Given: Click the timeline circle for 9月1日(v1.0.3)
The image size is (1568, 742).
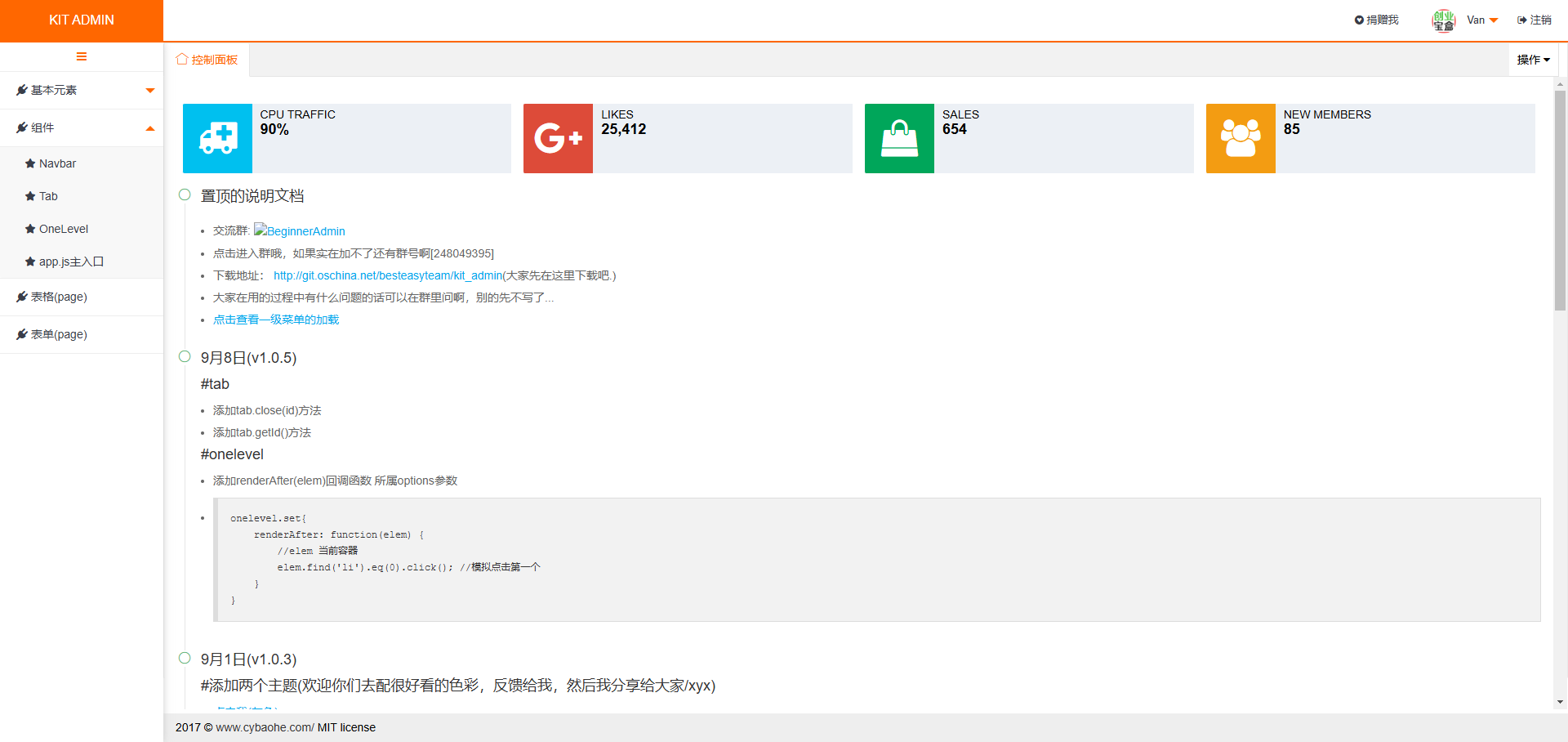Looking at the screenshot, I should point(185,658).
